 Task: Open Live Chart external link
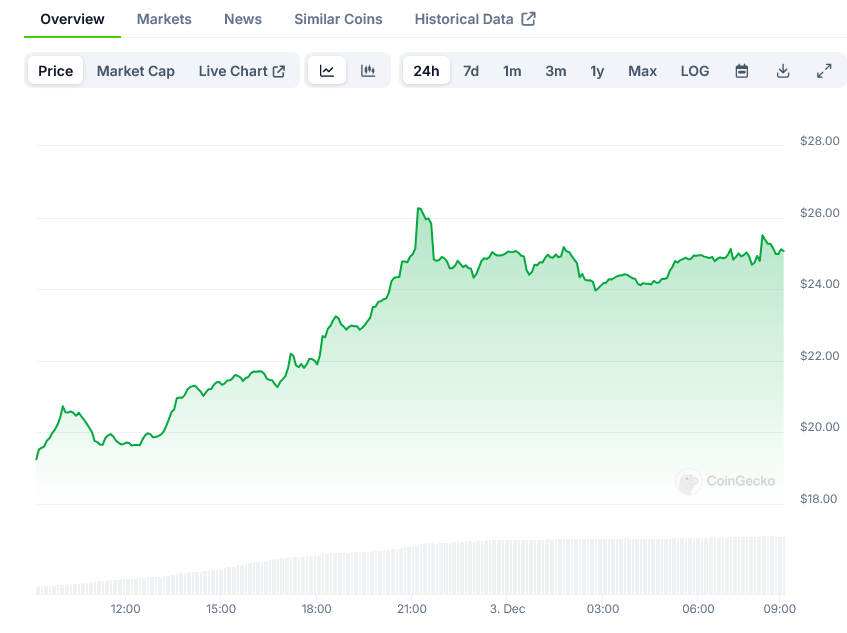[x=242, y=71]
